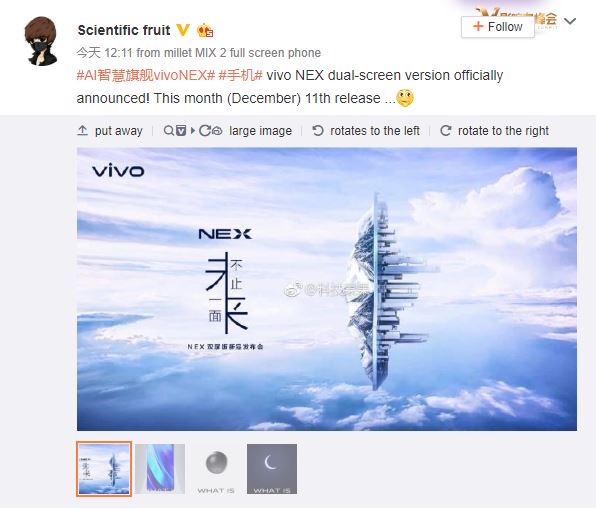The width and height of the screenshot is (596, 509).
Task: Open the #AI智慧旗舰vivoNEX# hashtag
Action: coord(146,75)
